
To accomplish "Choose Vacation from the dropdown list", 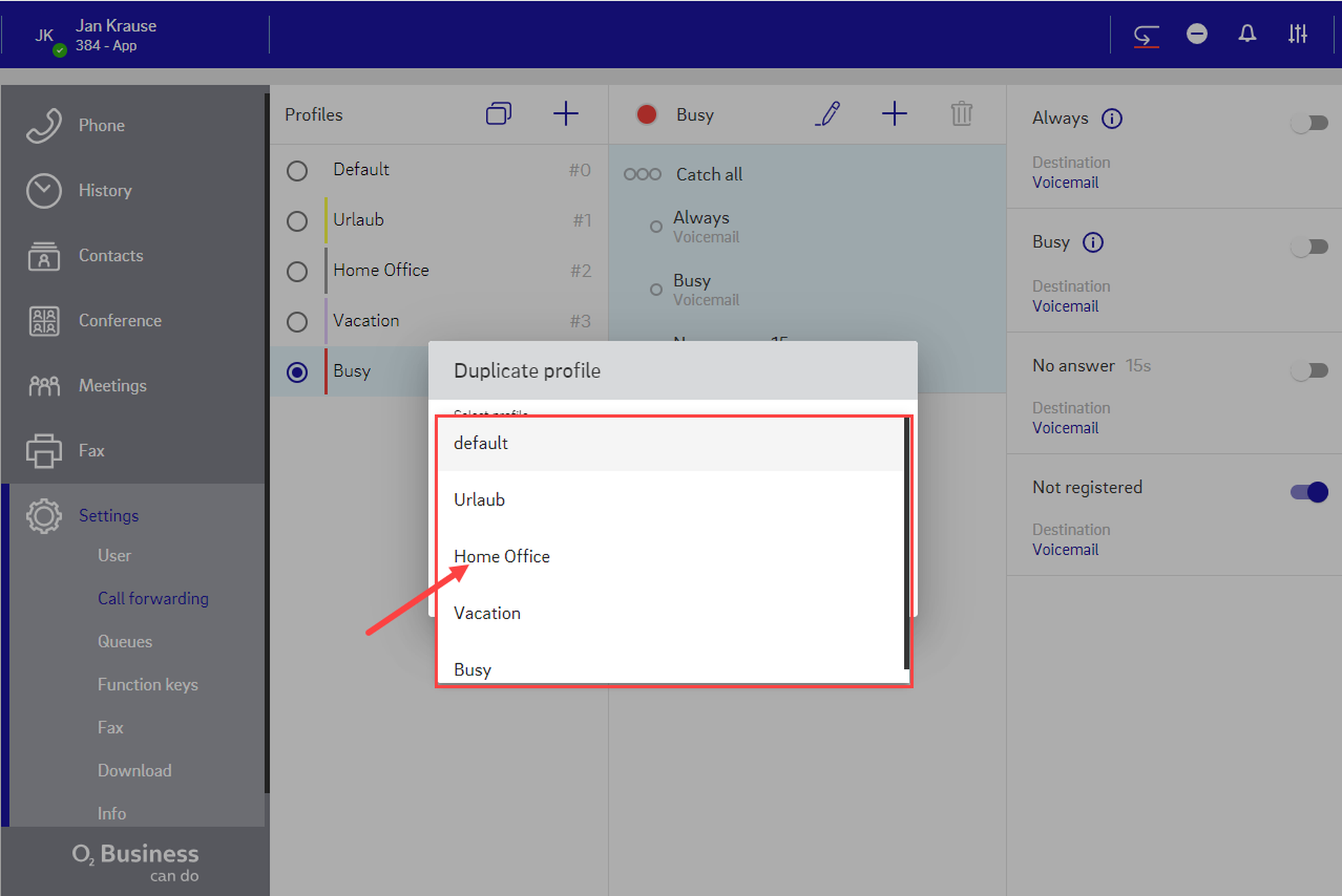I will pyautogui.click(x=487, y=613).
